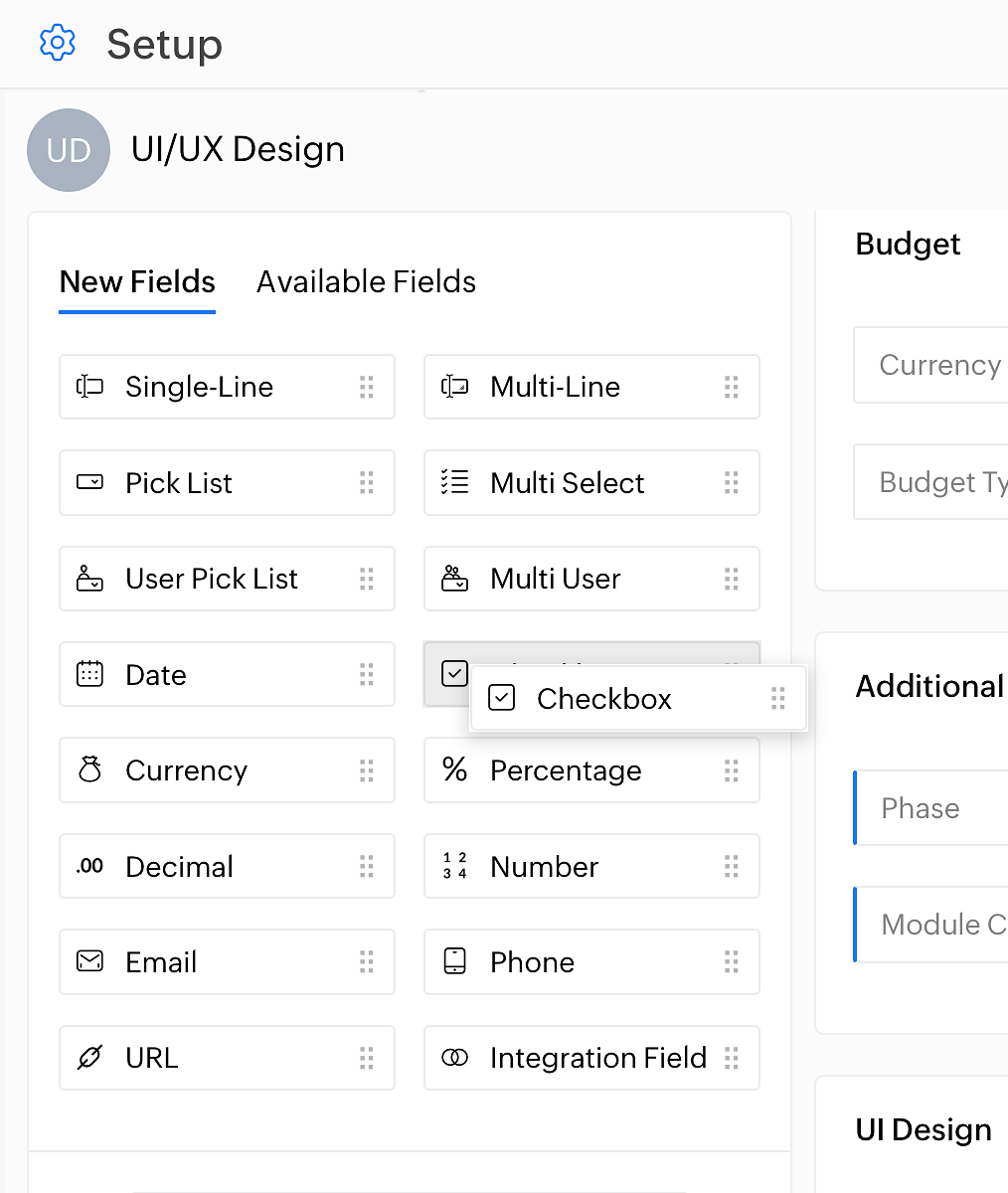Click the Phone device icon
This screenshot has width=1008, height=1193.
[454, 962]
